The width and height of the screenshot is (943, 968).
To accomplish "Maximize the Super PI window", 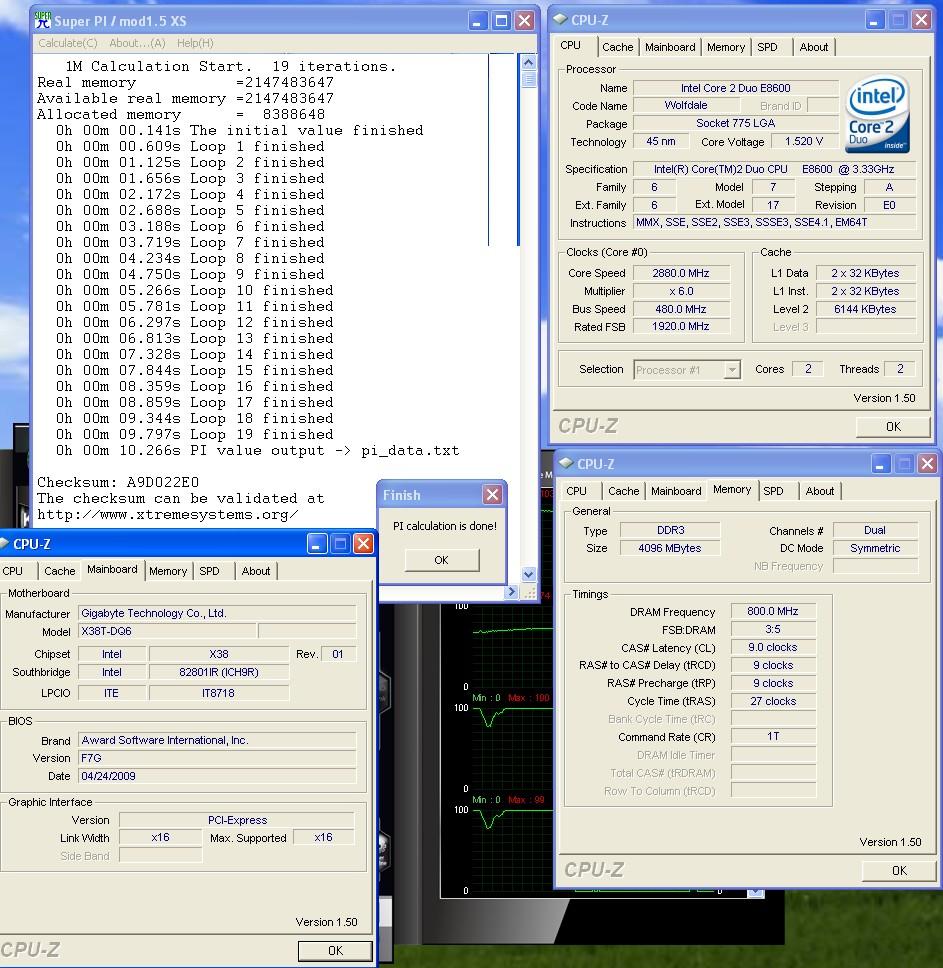I will tap(501, 21).
